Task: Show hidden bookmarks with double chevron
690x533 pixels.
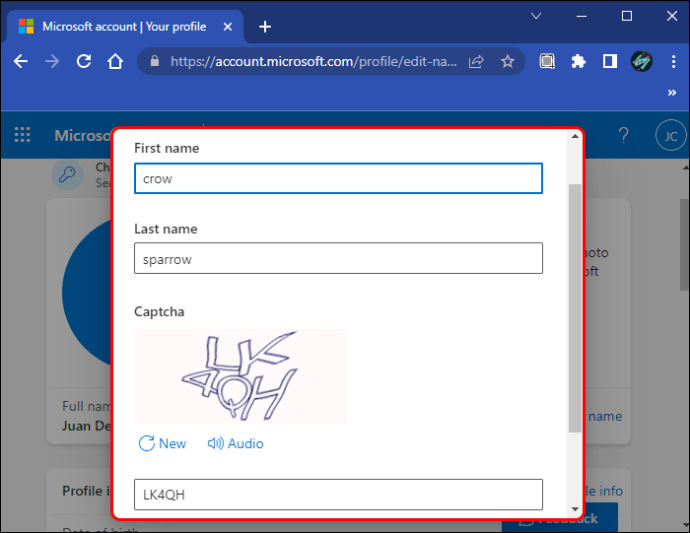Action: coord(672,92)
